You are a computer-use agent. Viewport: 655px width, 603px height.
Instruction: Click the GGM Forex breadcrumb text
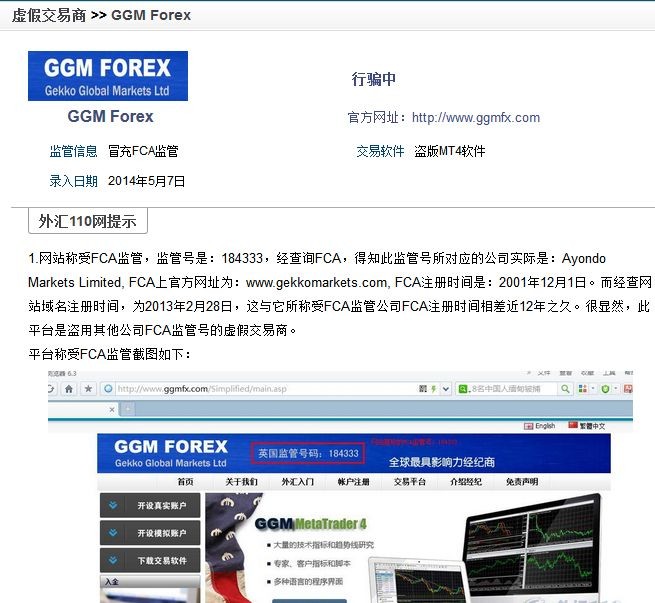[x=151, y=15]
